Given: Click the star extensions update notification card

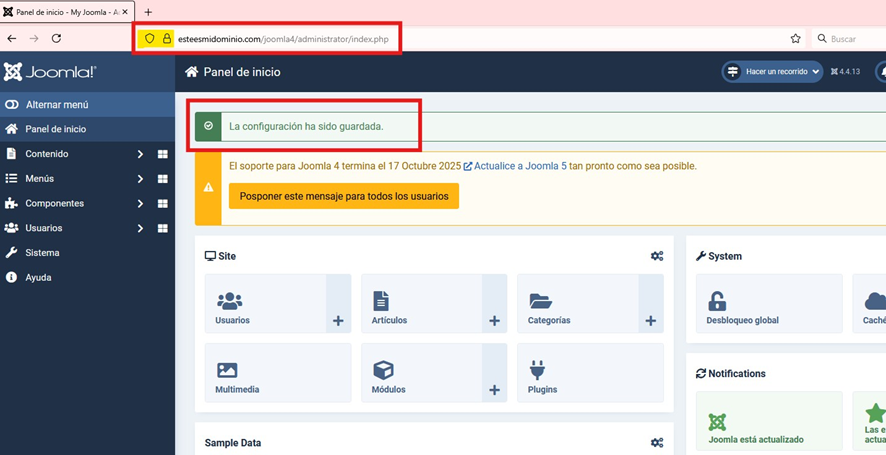Looking at the screenshot, I should click(869, 422).
